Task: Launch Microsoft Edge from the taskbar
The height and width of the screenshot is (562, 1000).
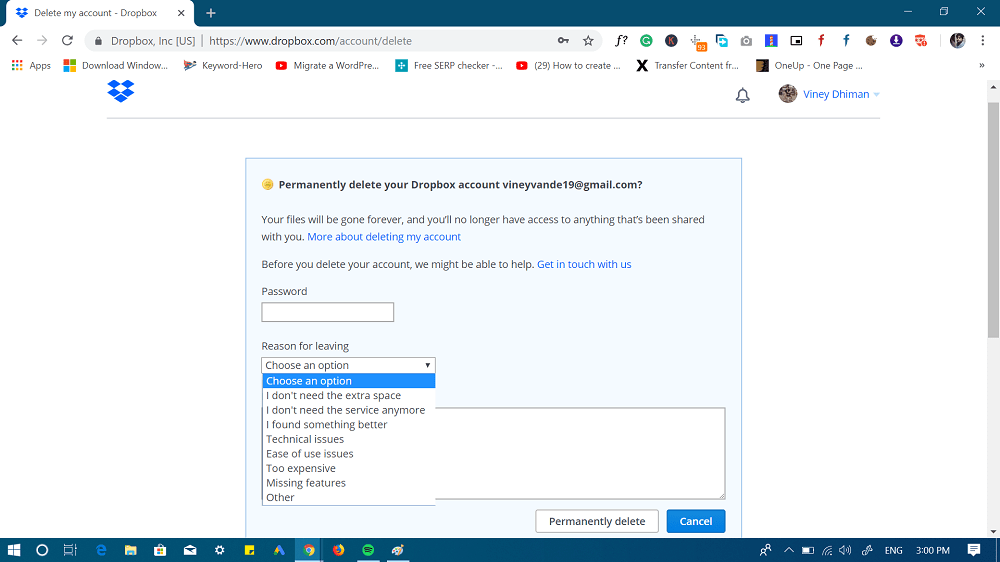Action: click(x=101, y=550)
